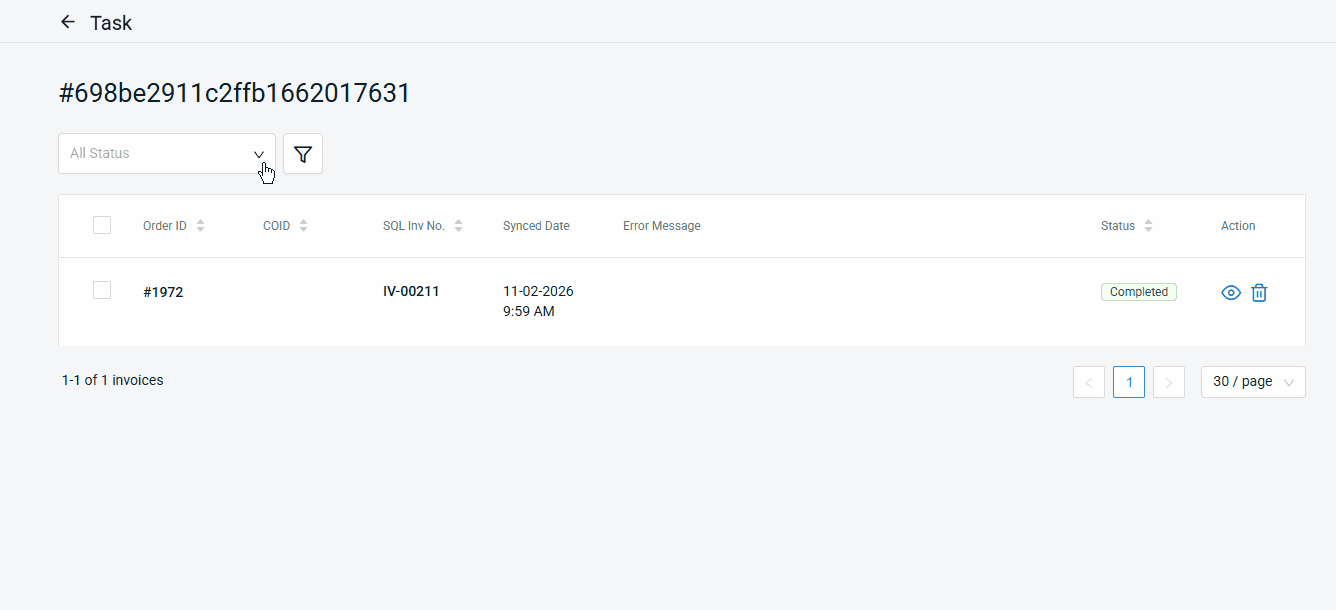Click the previous page arrow

coord(1089,382)
